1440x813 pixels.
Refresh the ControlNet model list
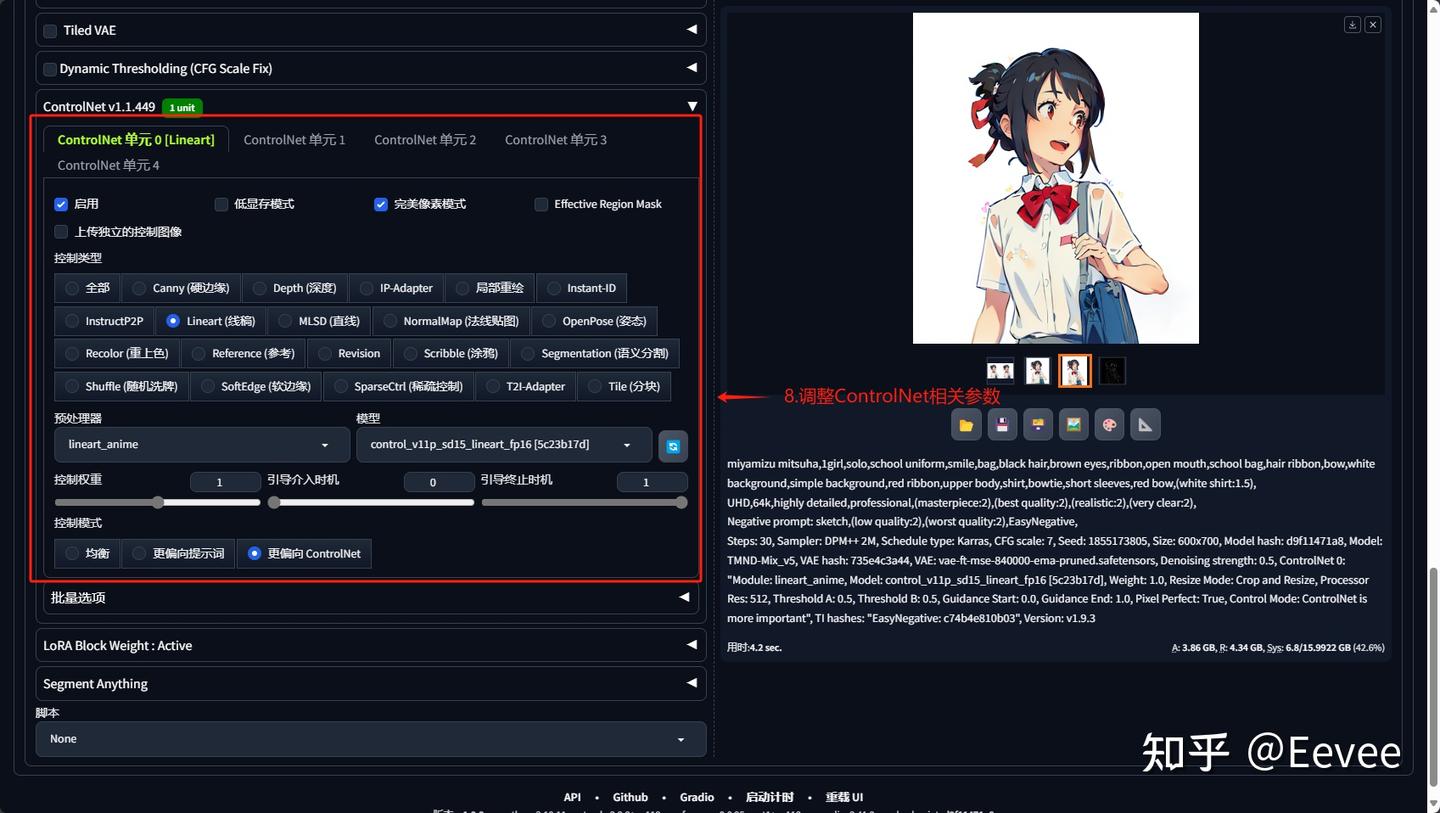pyautogui.click(x=673, y=446)
